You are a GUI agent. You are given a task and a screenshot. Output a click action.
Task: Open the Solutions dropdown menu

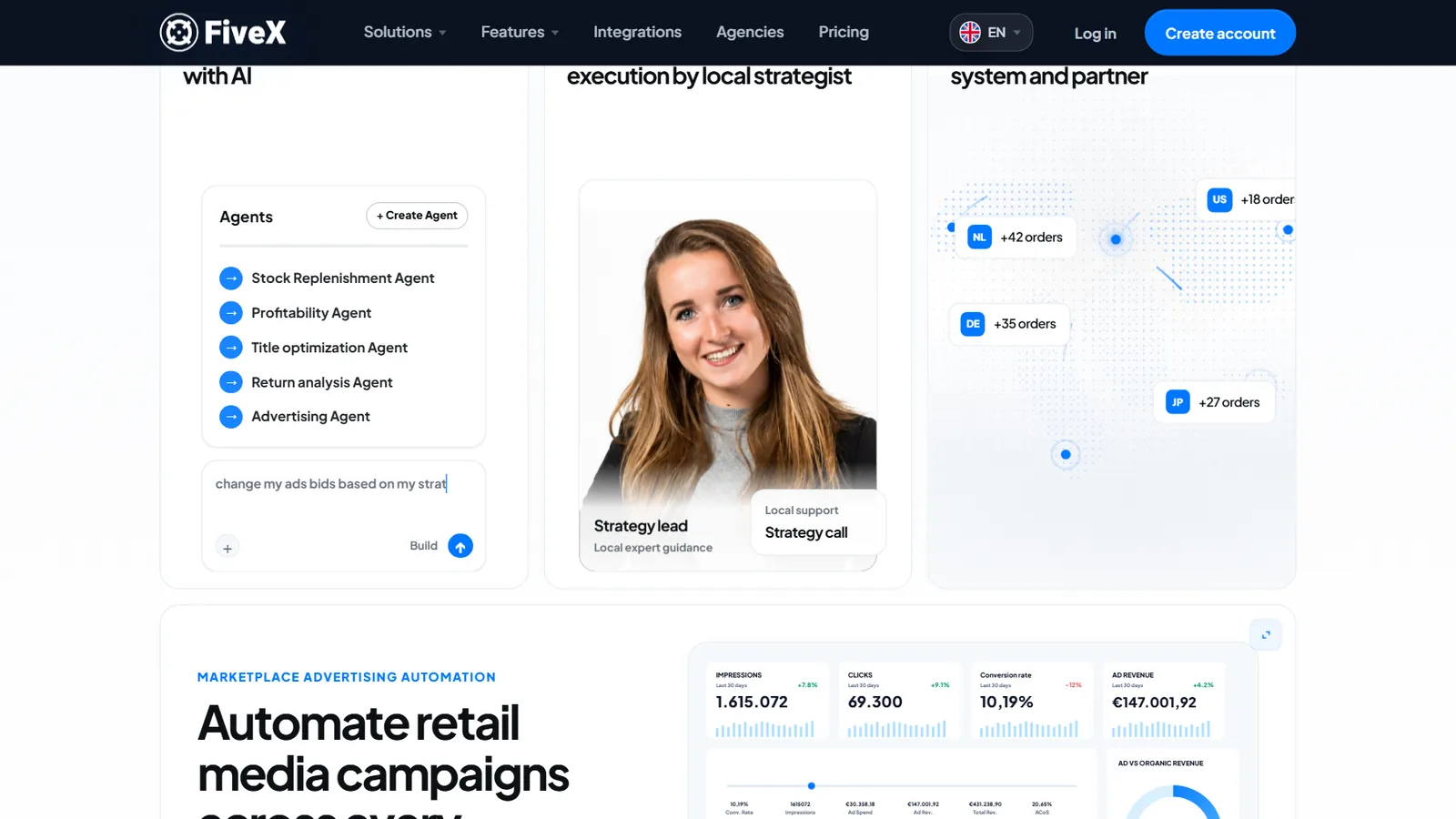click(x=405, y=32)
